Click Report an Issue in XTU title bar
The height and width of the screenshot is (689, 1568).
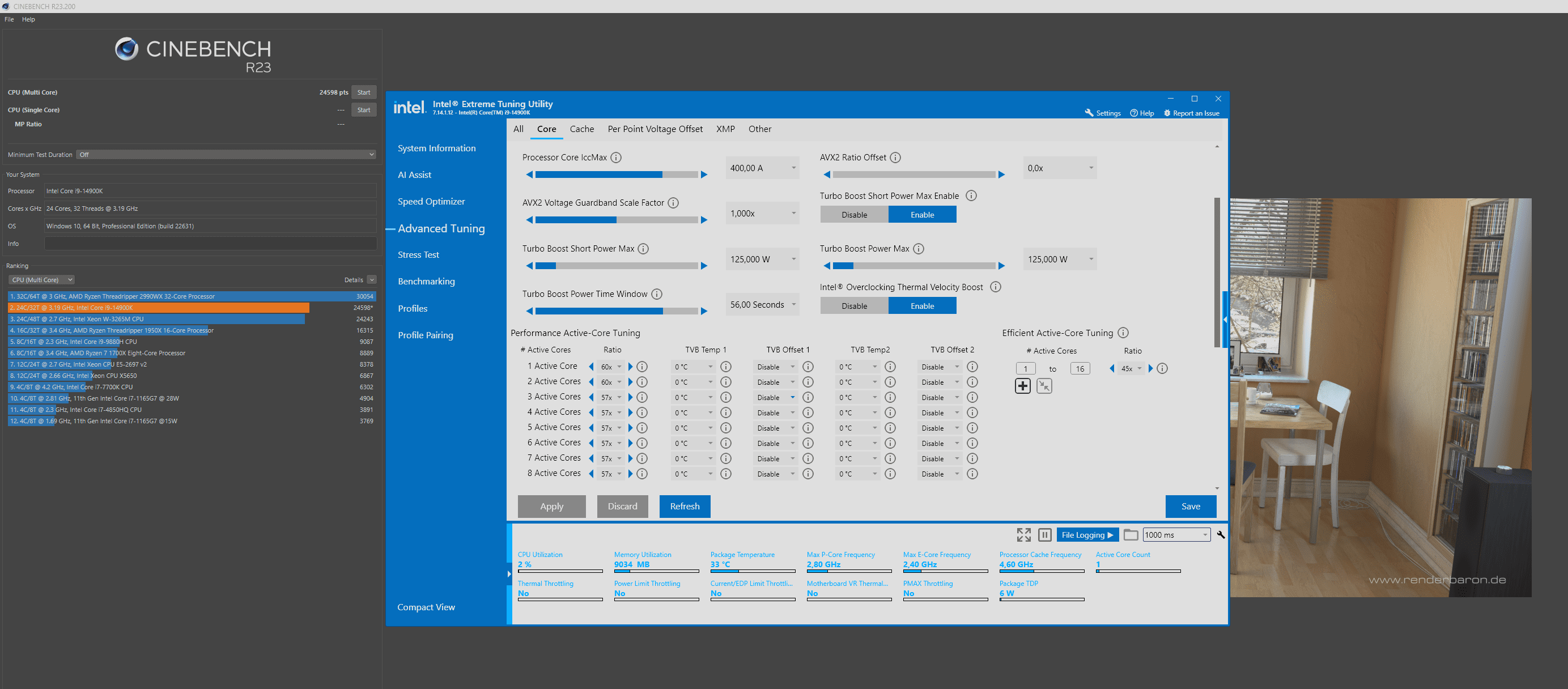point(1192,113)
